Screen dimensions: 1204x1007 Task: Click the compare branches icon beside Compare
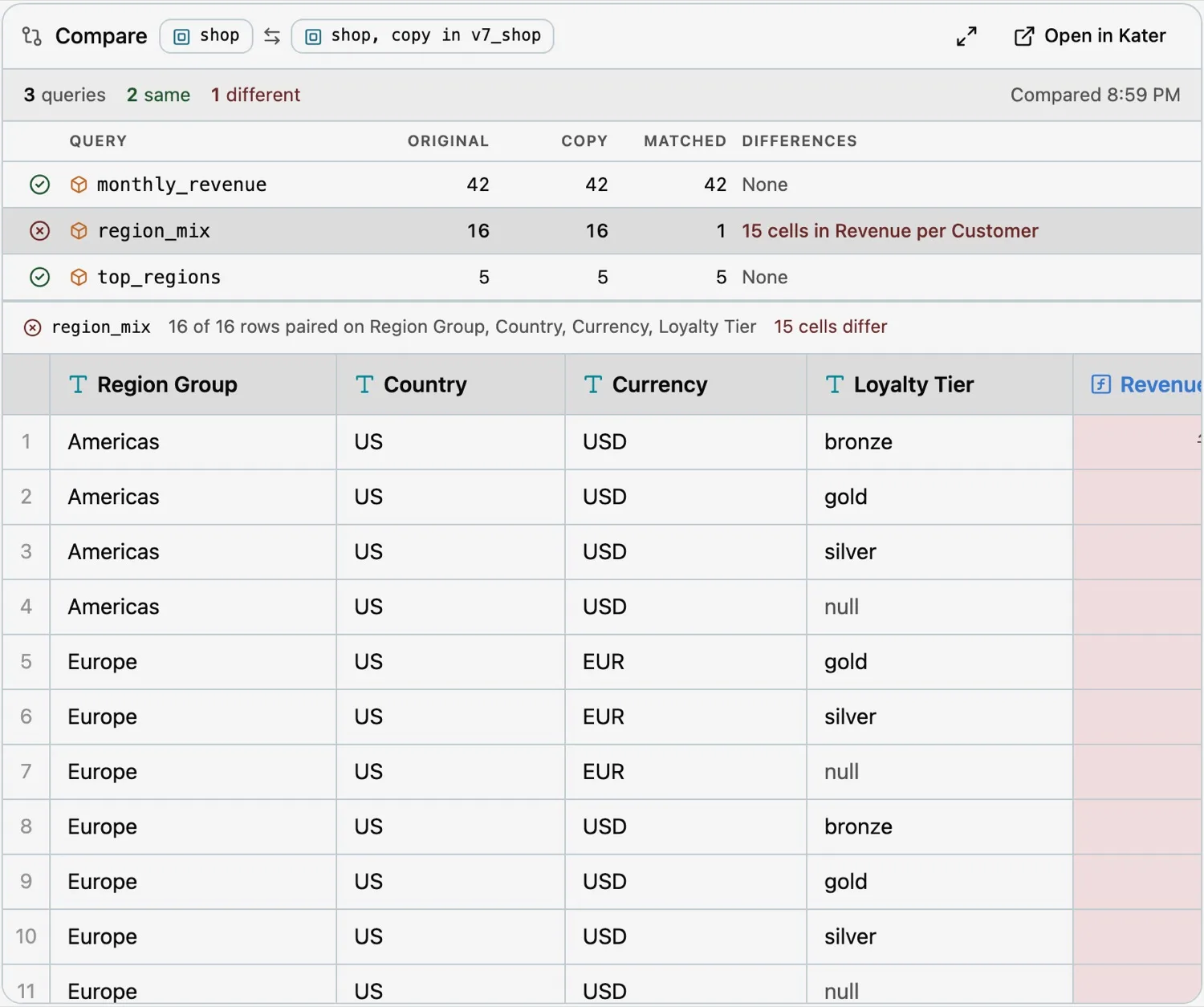32,36
